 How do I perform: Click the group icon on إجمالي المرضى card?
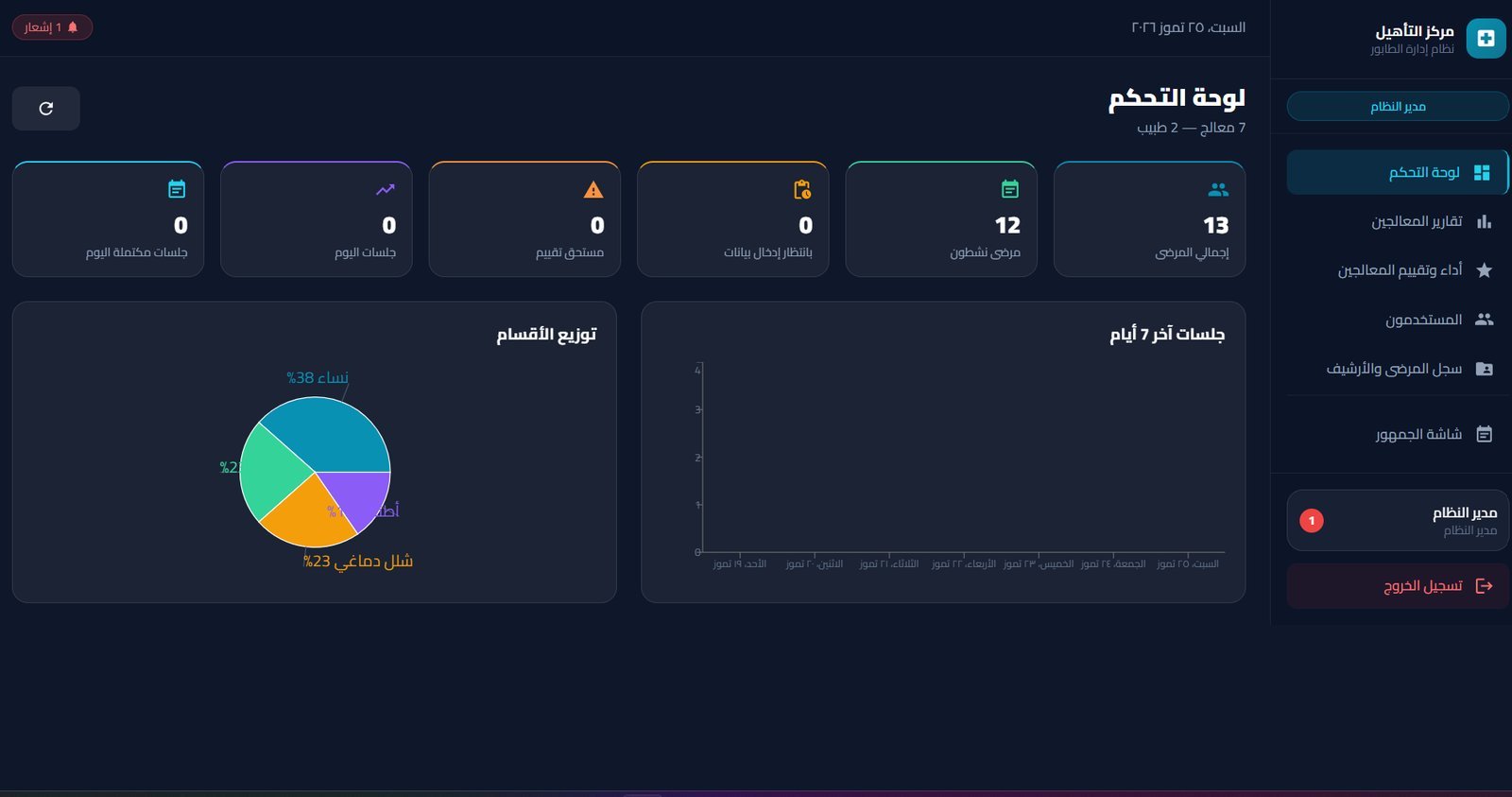1218,190
